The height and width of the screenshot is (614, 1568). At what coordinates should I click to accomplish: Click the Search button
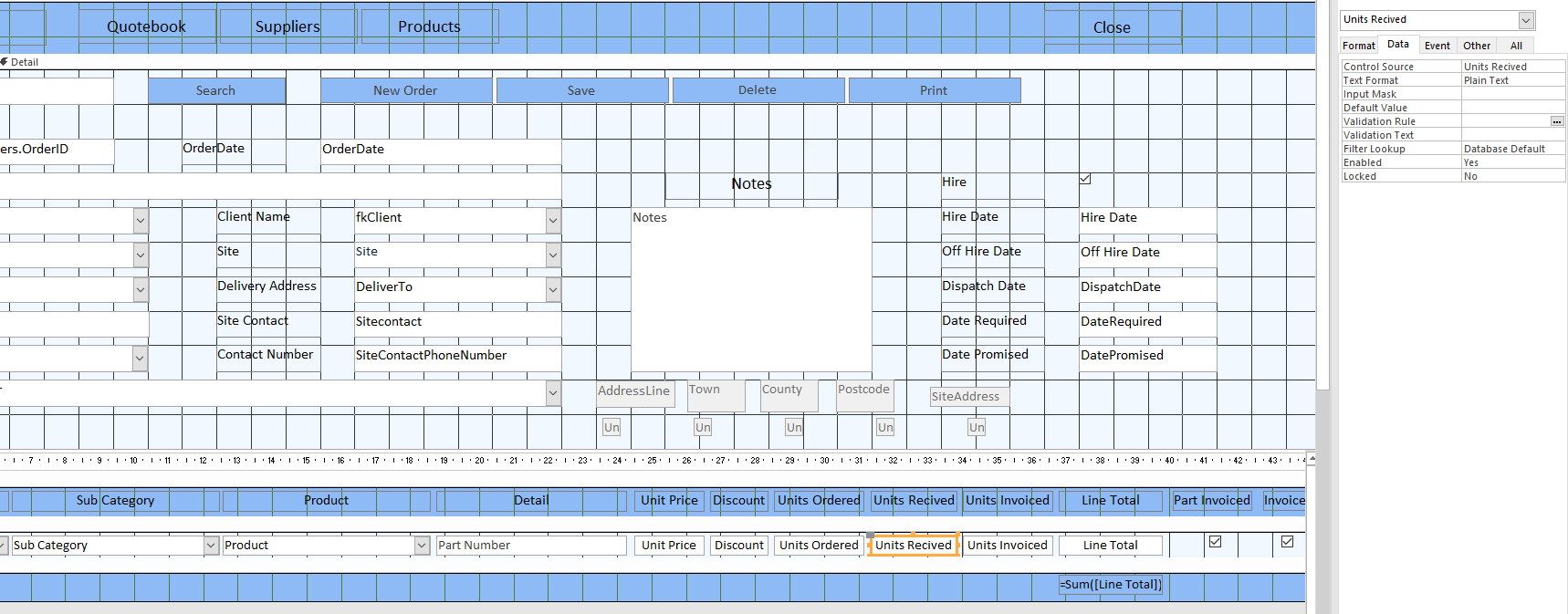[x=216, y=90]
